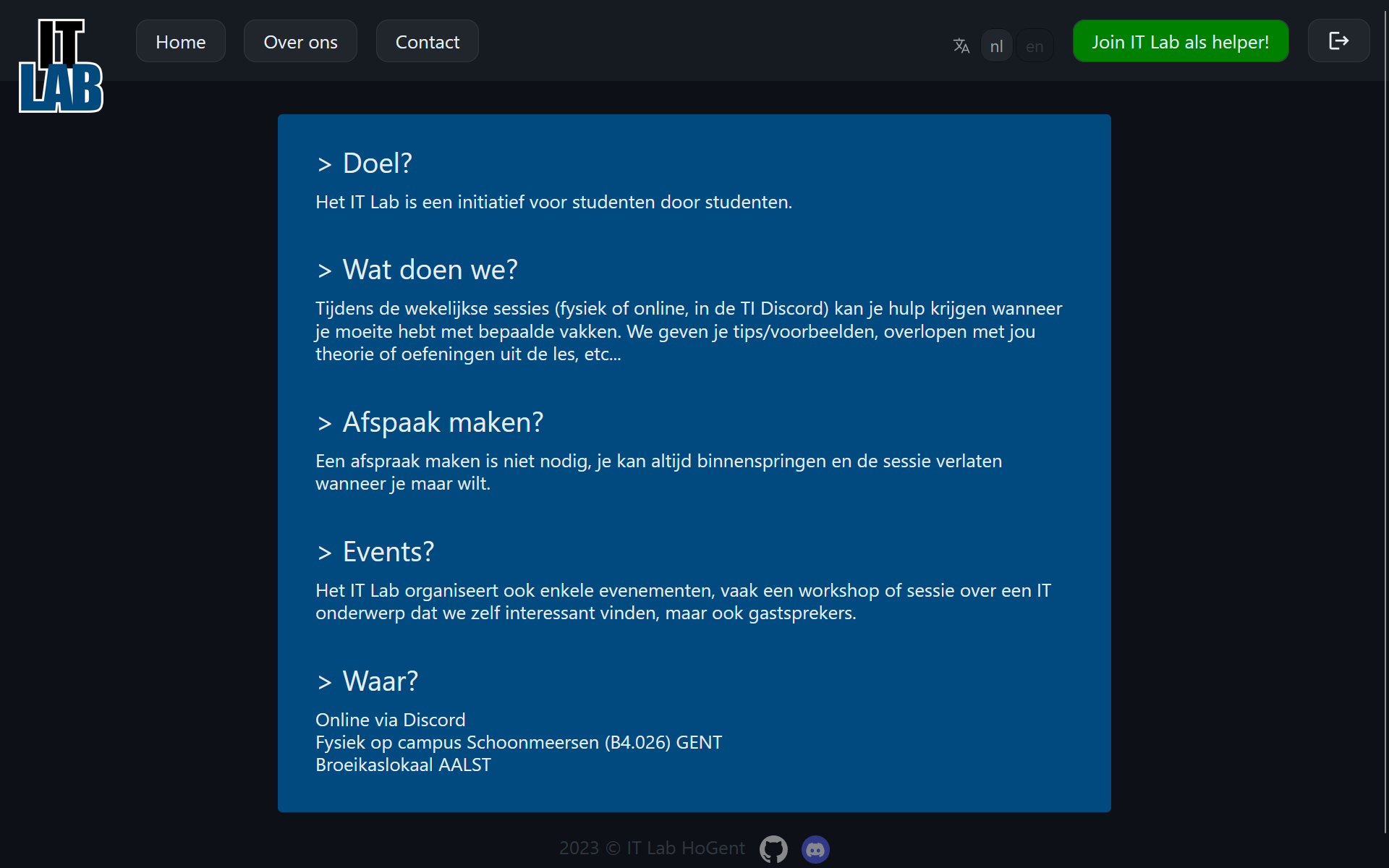Click the logout arrow icon

pyautogui.click(x=1338, y=41)
